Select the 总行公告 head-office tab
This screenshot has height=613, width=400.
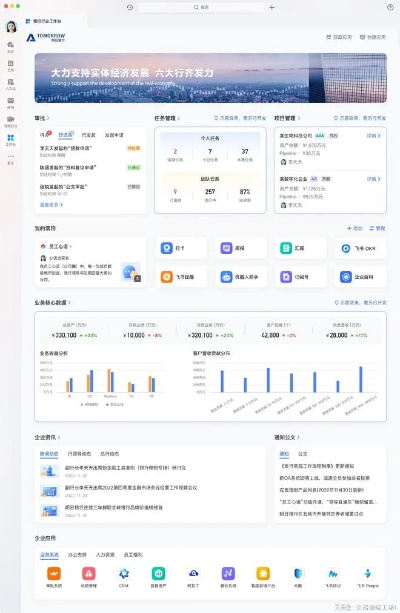pyautogui.click(x=110, y=454)
